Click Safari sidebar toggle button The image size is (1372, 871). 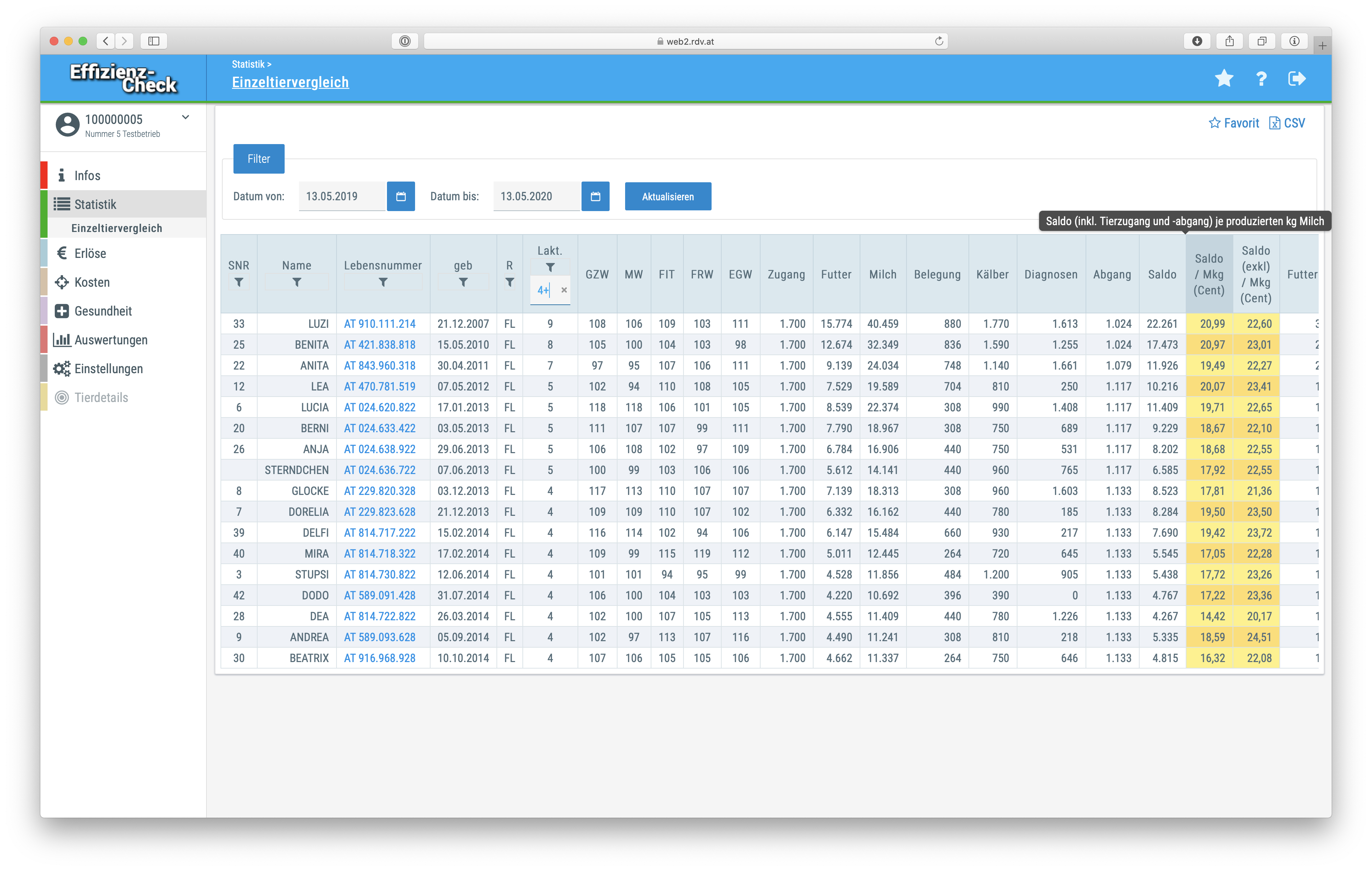pos(154,41)
